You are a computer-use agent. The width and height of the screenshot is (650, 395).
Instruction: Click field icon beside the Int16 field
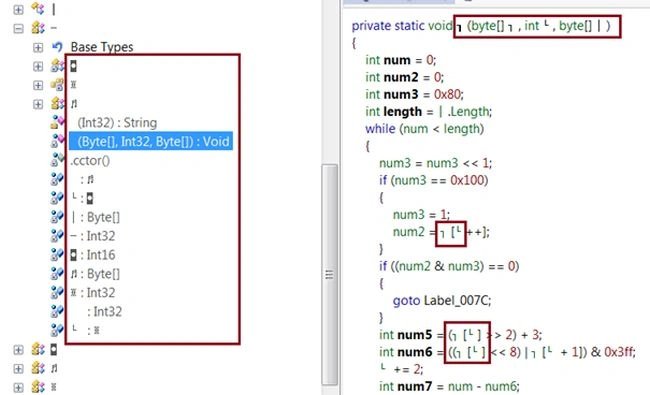click(x=57, y=254)
